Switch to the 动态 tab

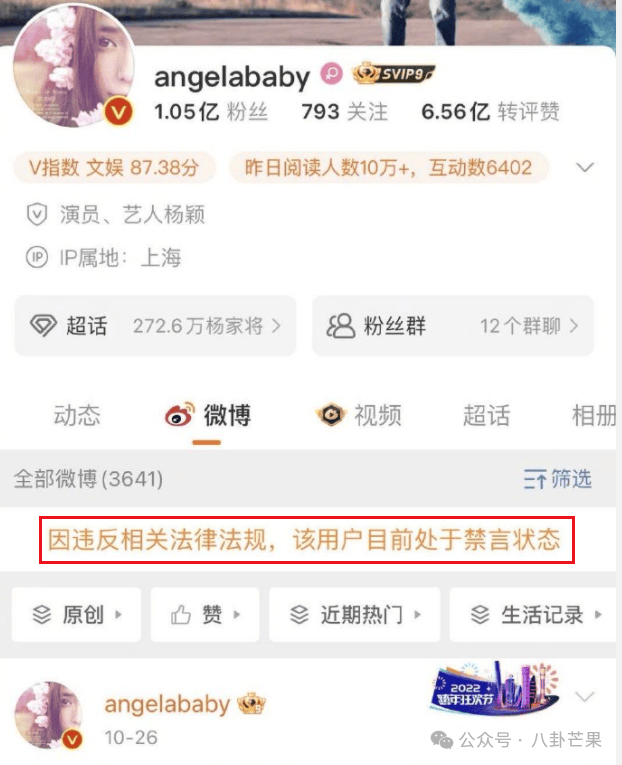click(x=77, y=416)
